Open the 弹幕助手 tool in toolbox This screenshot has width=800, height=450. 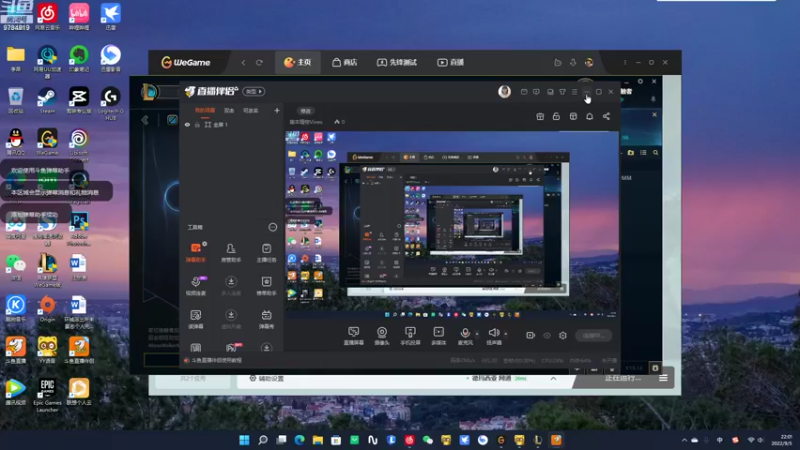[x=195, y=253]
